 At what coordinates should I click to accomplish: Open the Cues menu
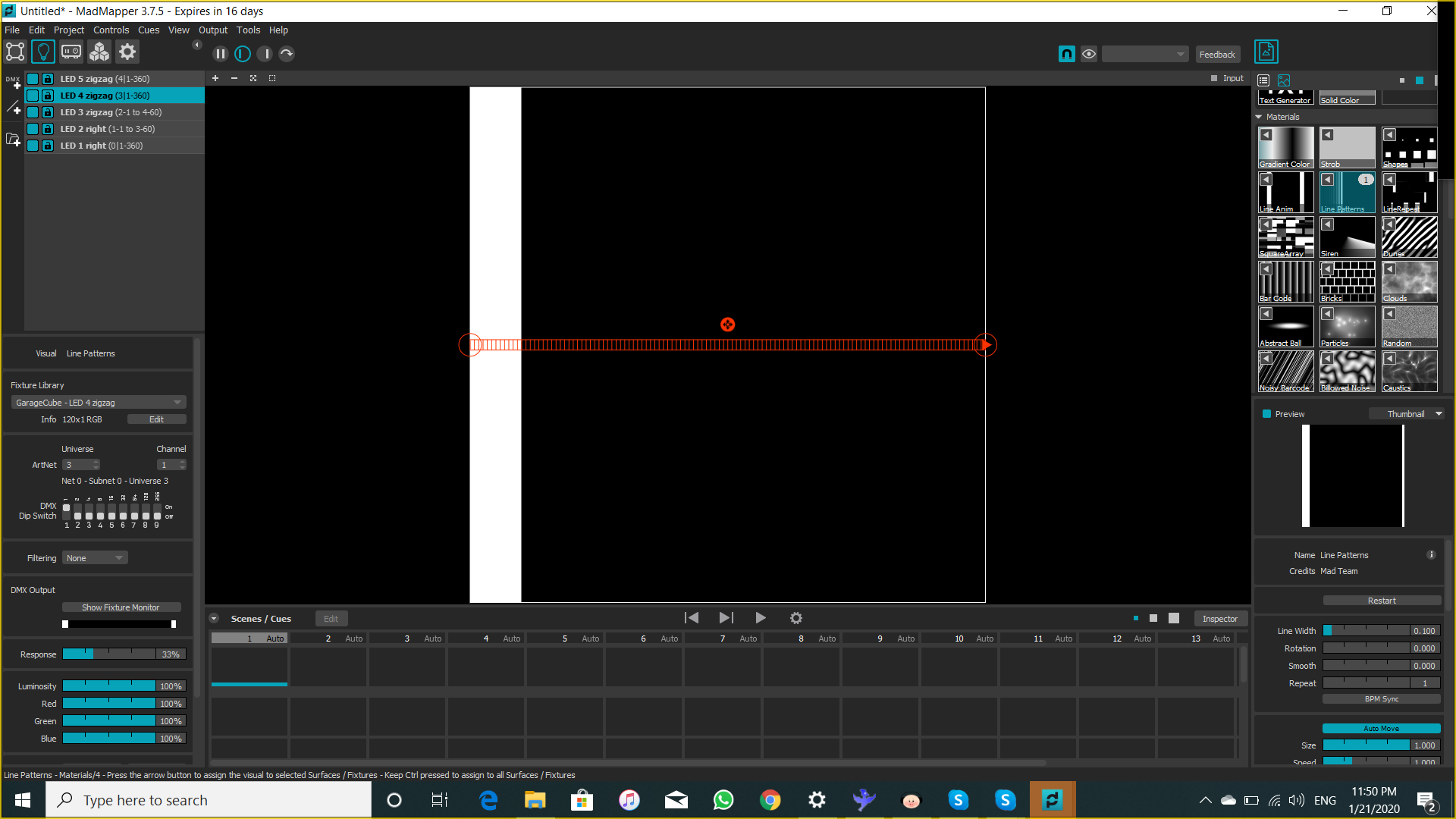coord(149,30)
